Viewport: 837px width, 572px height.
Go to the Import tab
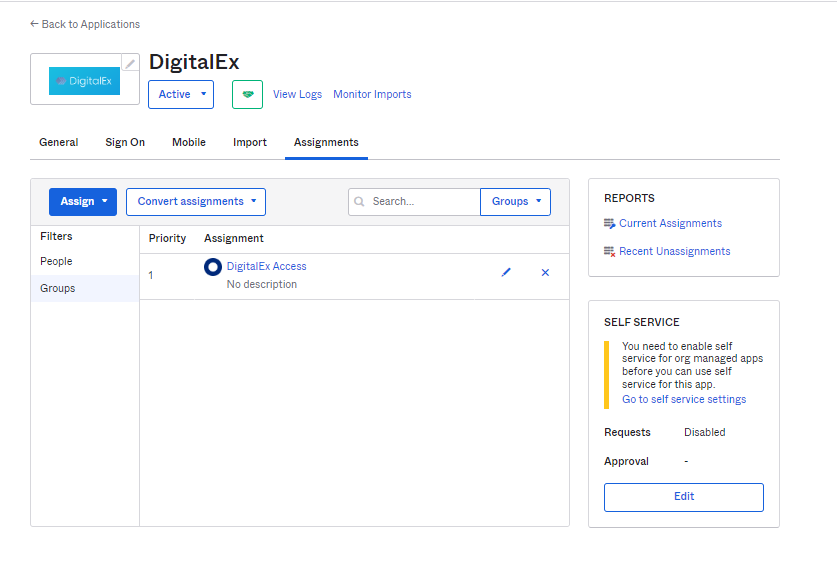(x=250, y=142)
